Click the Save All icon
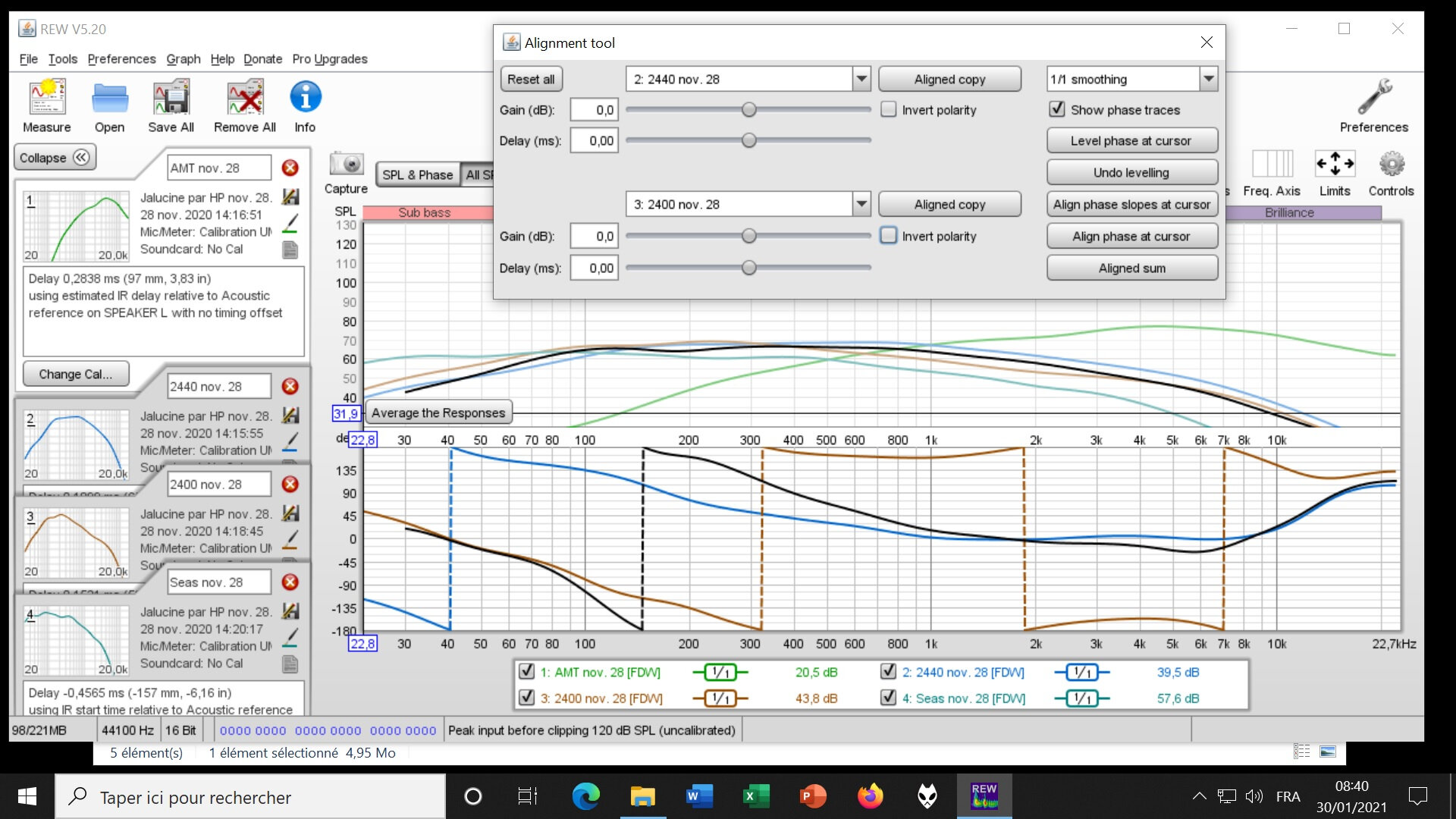 point(171,99)
